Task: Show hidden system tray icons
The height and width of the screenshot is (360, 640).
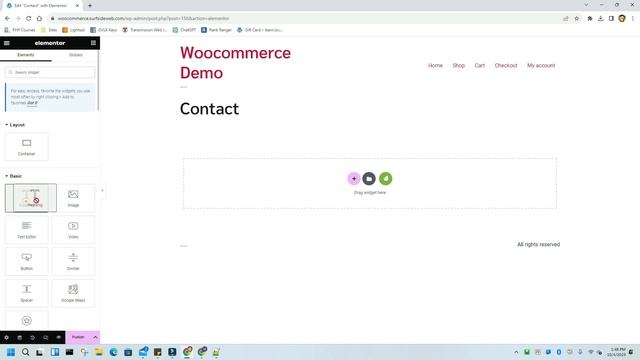Action: 516,352
